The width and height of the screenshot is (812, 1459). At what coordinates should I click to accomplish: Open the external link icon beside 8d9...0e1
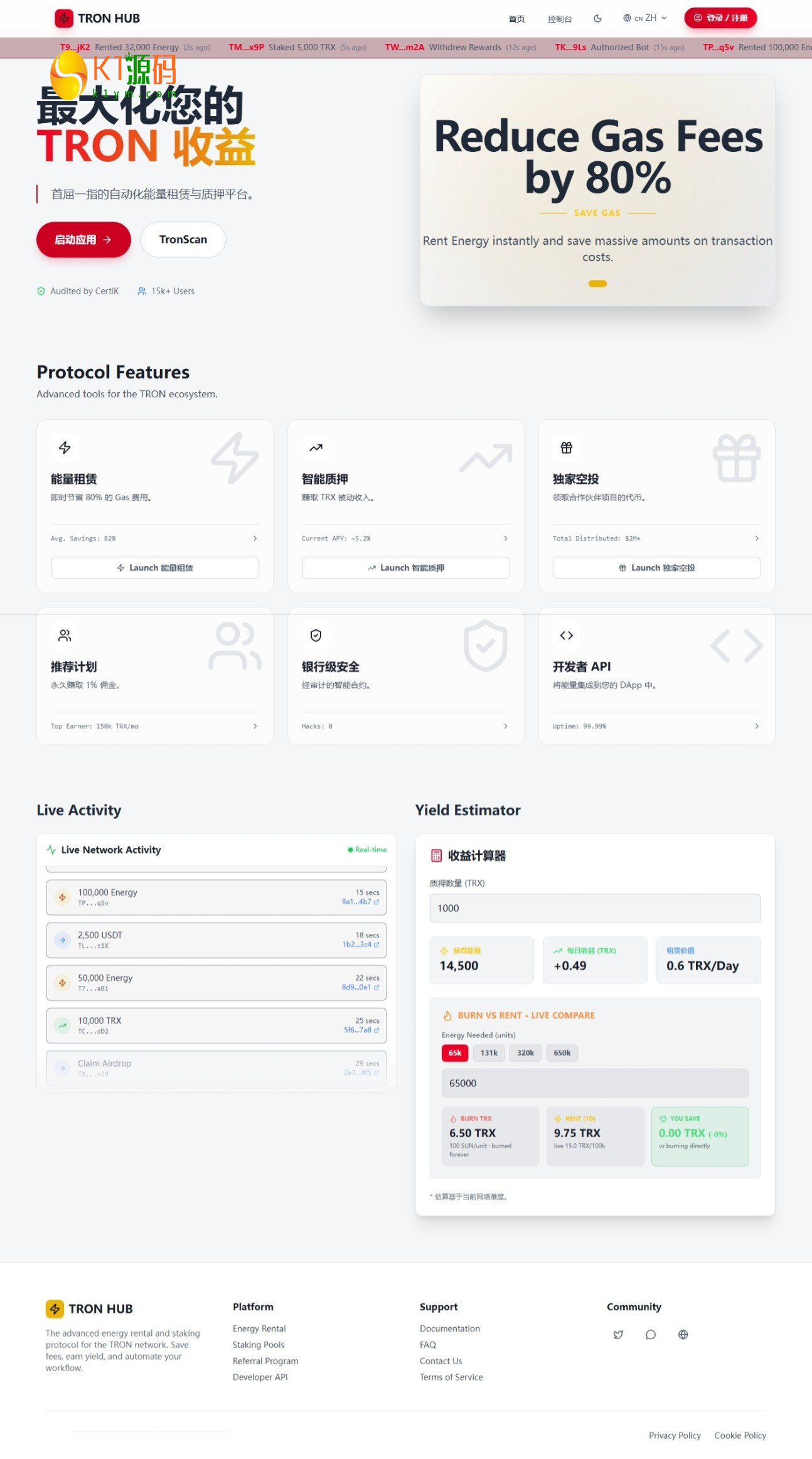coord(377,987)
